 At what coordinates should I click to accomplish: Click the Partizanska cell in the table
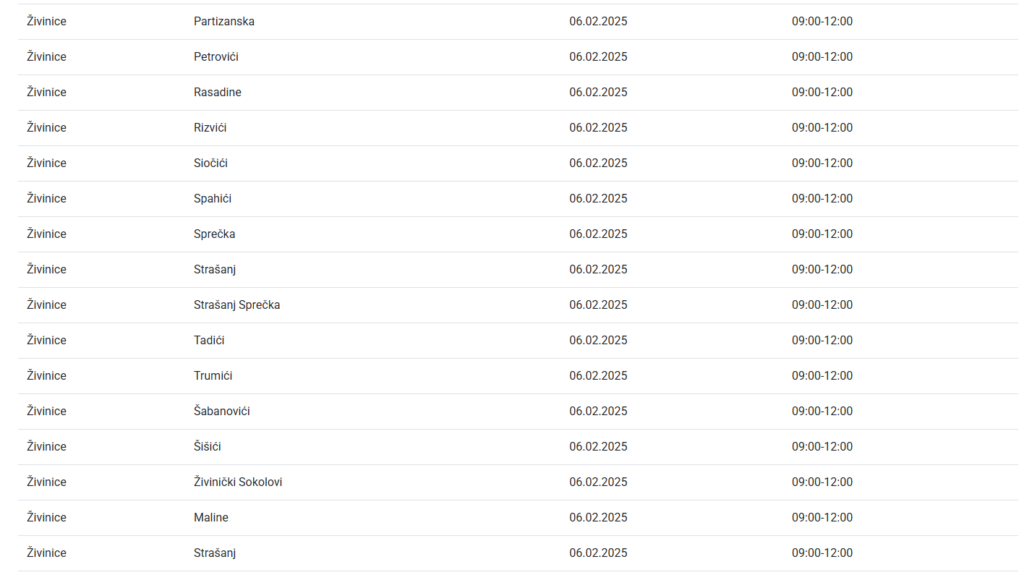[x=224, y=21]
